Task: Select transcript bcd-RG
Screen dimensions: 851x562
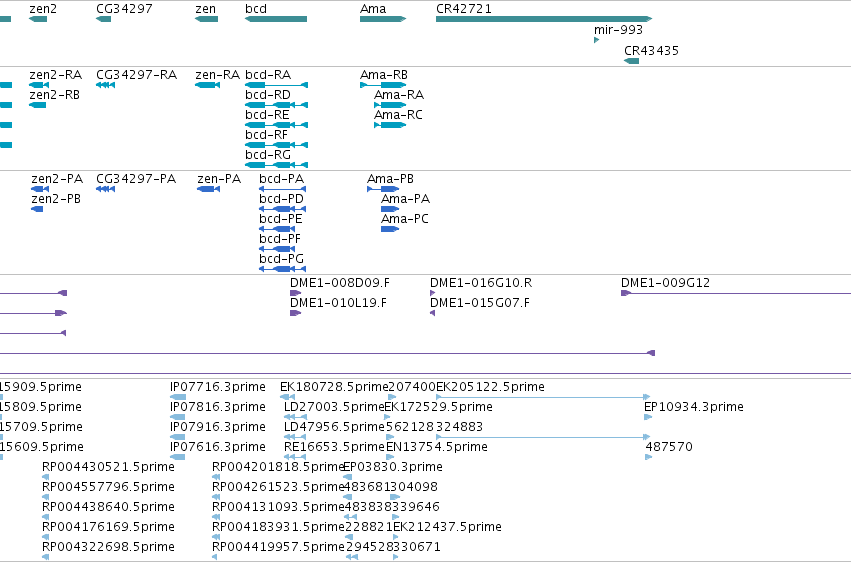Action: point(276,165)
